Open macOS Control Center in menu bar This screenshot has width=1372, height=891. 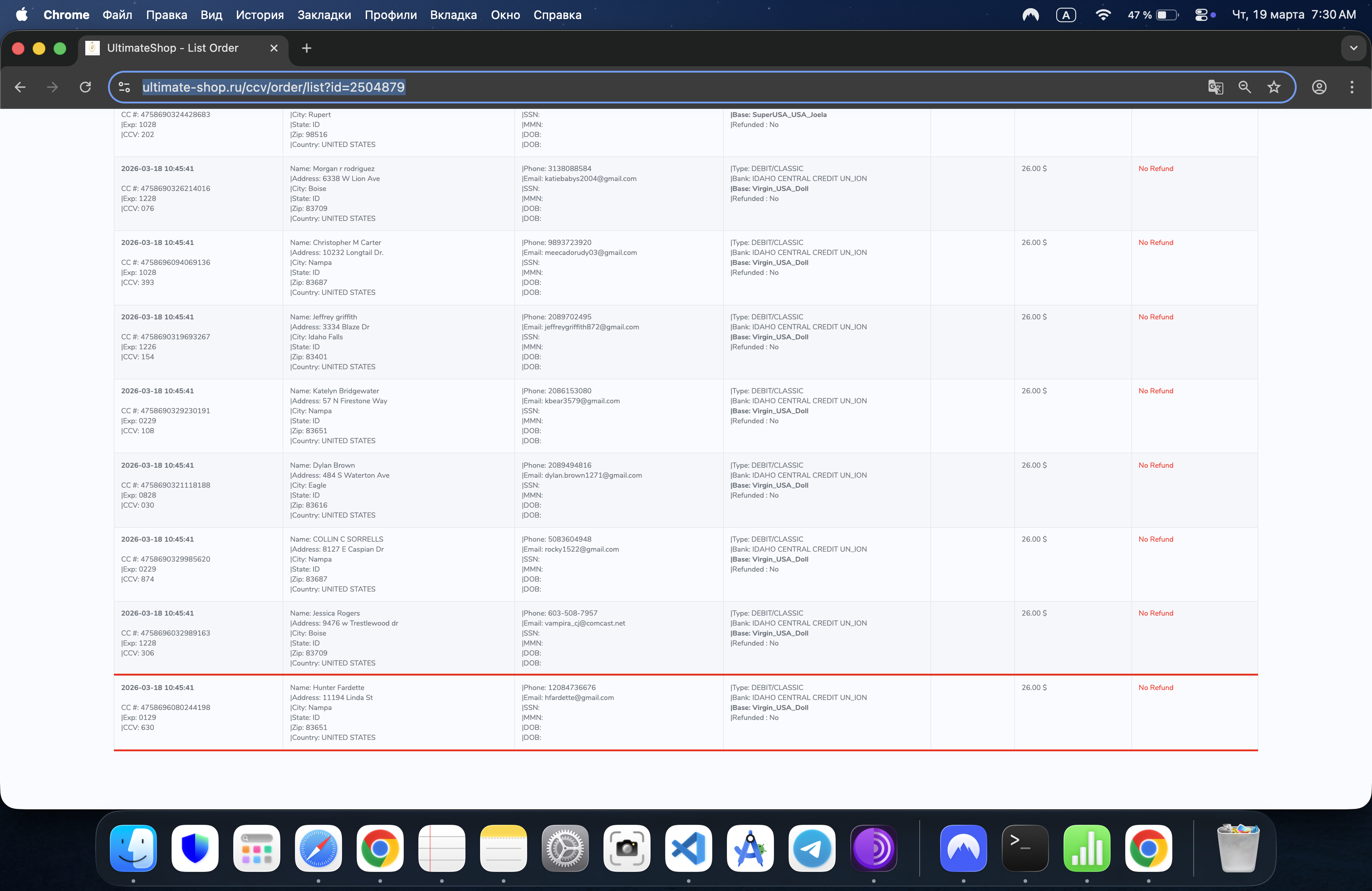(1201, 15)
